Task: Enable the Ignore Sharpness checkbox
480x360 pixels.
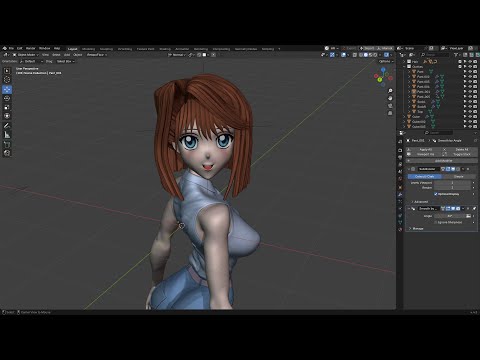Action: [x=436, y=222]
